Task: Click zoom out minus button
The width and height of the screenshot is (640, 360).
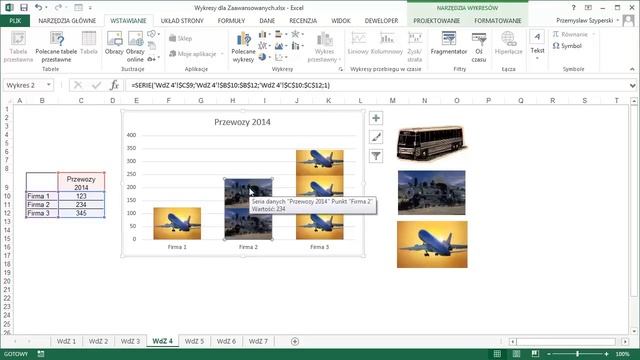Action: 549,354
